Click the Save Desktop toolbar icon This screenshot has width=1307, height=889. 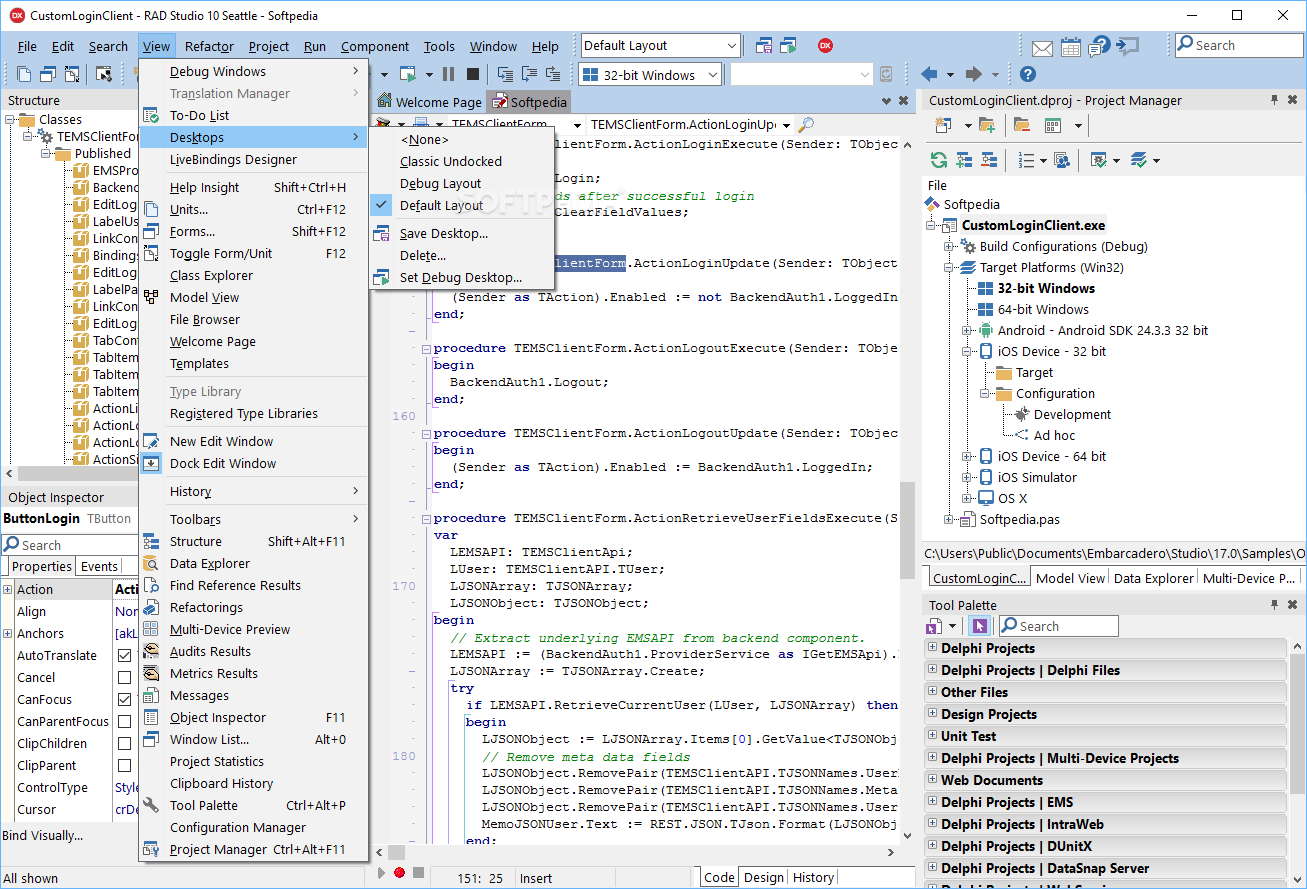765,45
